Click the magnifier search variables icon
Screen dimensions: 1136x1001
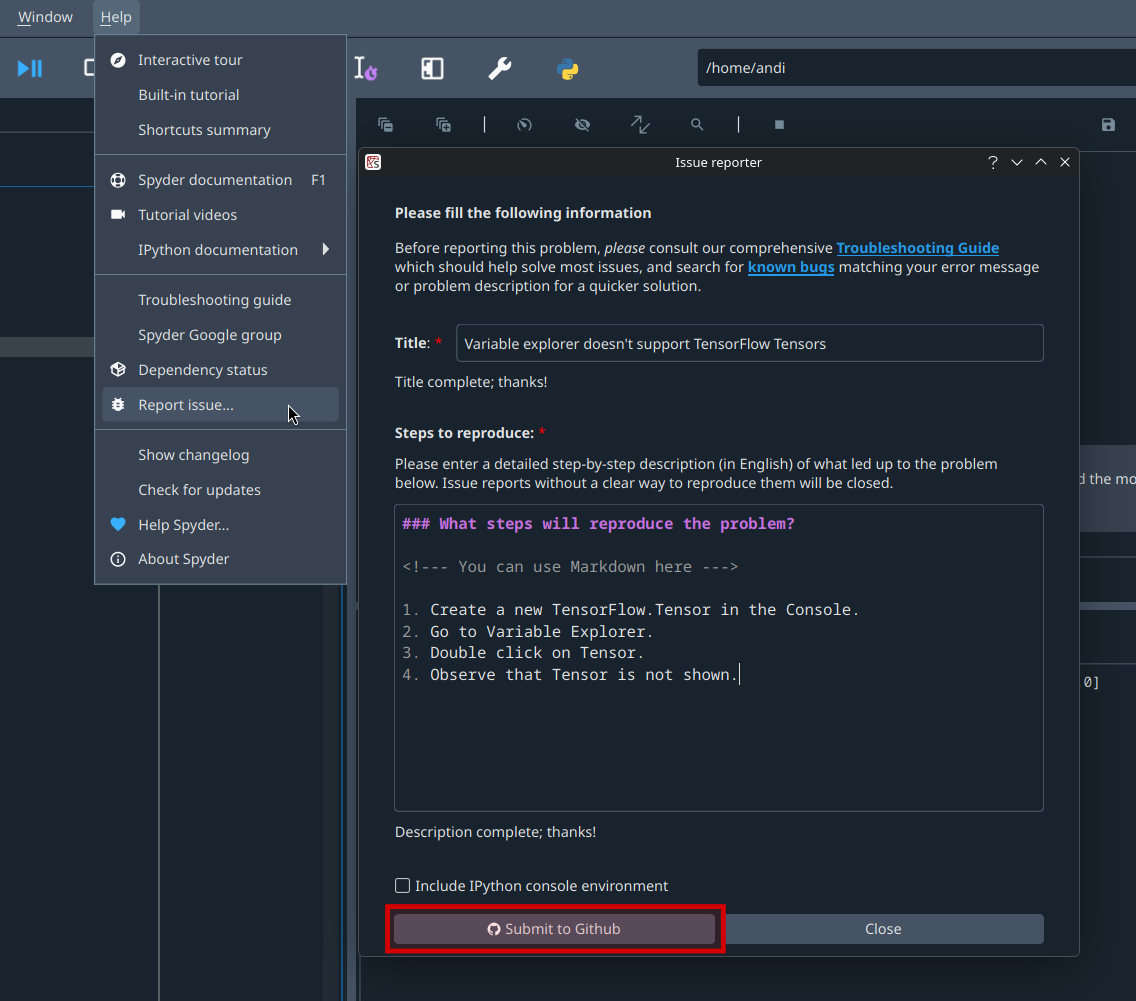696,125
